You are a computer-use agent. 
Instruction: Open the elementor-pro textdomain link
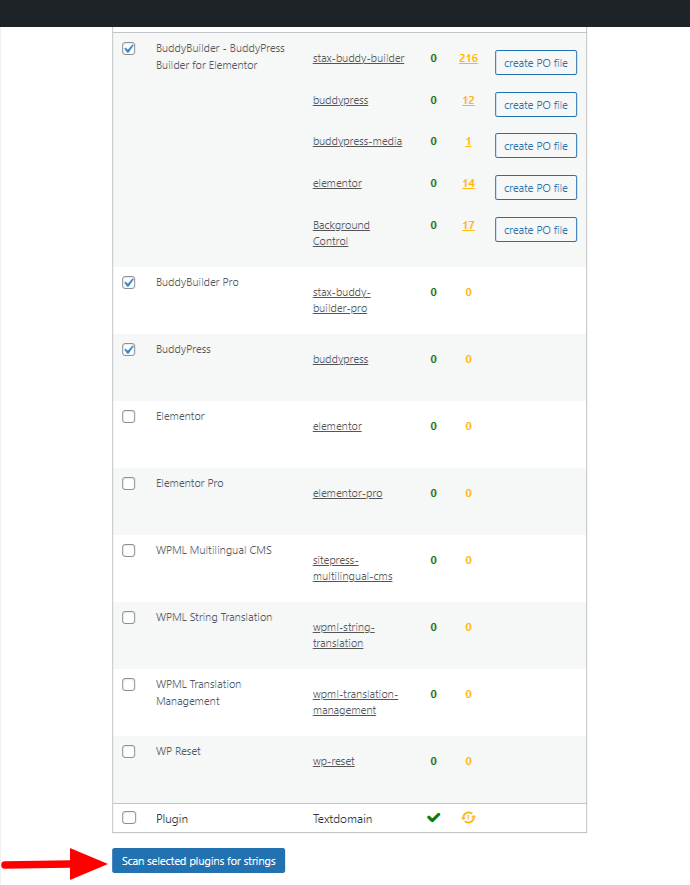(348, 493)
